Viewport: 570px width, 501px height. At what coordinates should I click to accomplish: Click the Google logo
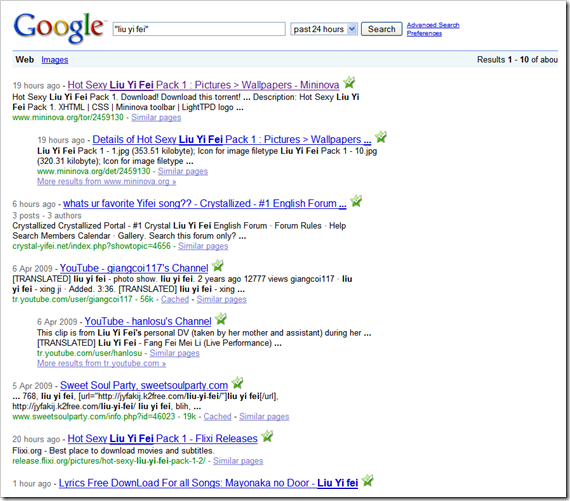coord(59,27)
